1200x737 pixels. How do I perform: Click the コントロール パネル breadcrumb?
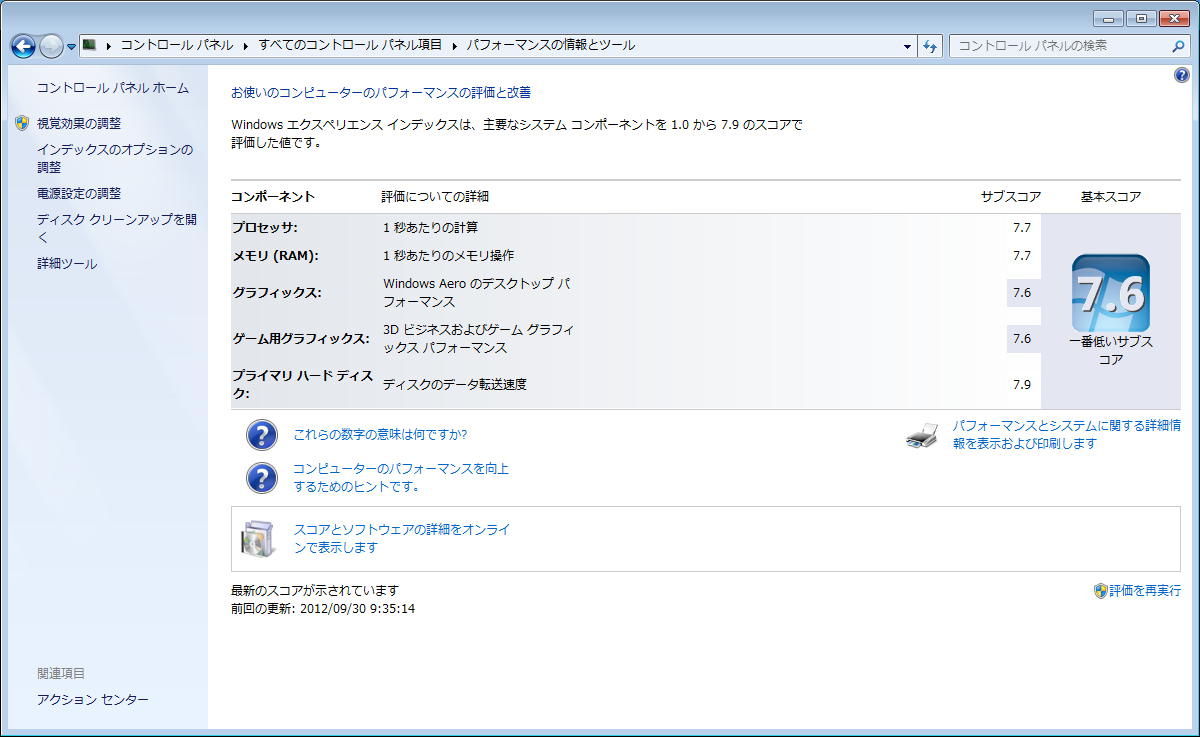coord(177,45)
